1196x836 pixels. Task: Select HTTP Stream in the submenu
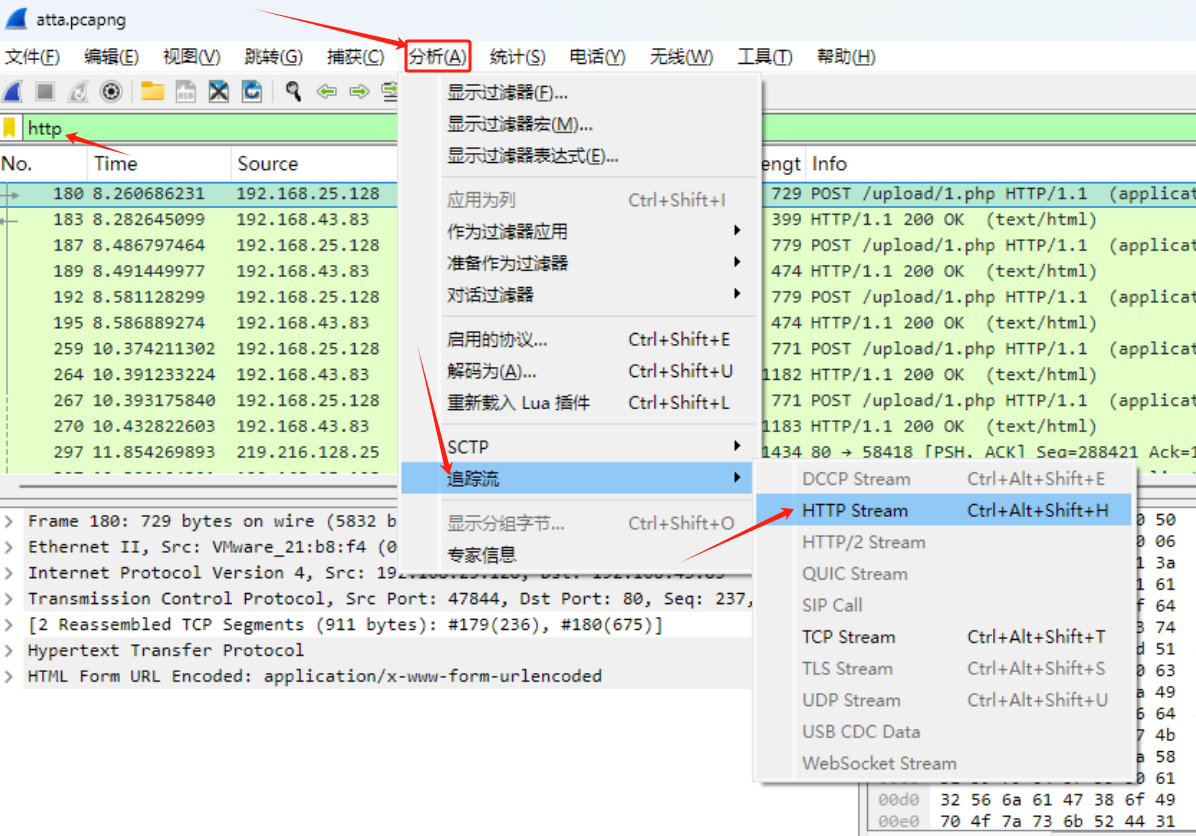[x=854, y=510]
